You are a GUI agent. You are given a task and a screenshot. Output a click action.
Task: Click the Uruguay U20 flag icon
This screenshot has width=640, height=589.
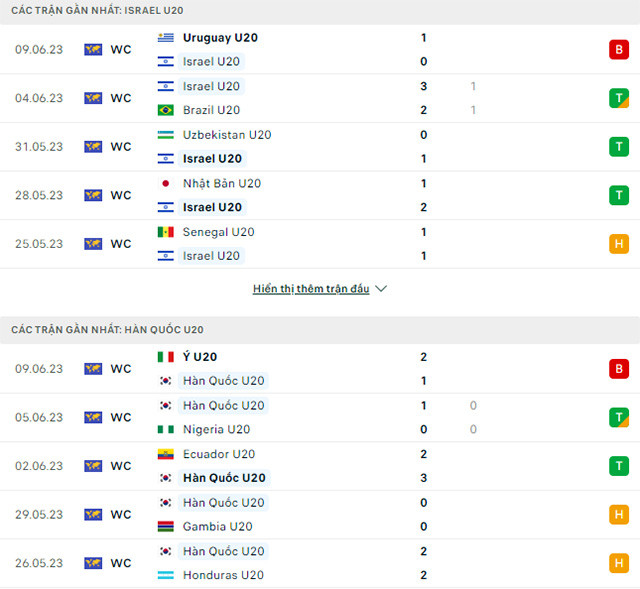(x=165, y=38)
